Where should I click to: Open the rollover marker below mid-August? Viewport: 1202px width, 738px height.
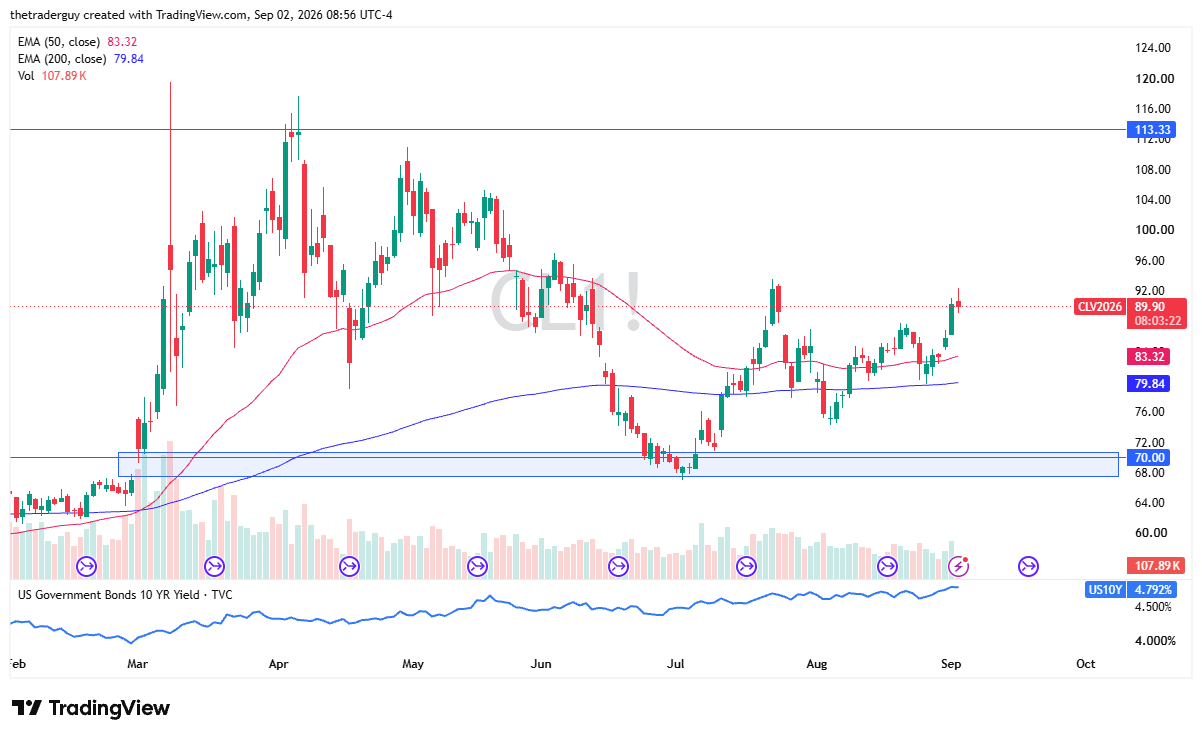887,567
